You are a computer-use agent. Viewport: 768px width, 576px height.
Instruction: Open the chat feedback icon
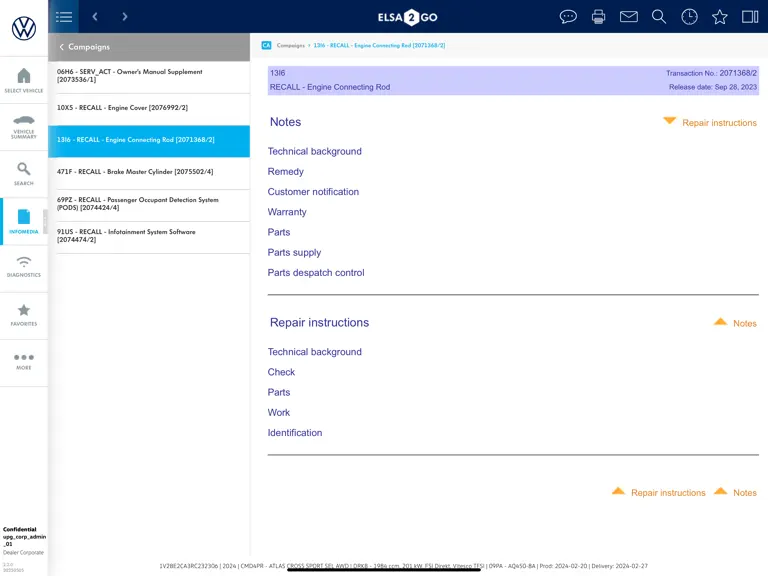pos(568,17)
